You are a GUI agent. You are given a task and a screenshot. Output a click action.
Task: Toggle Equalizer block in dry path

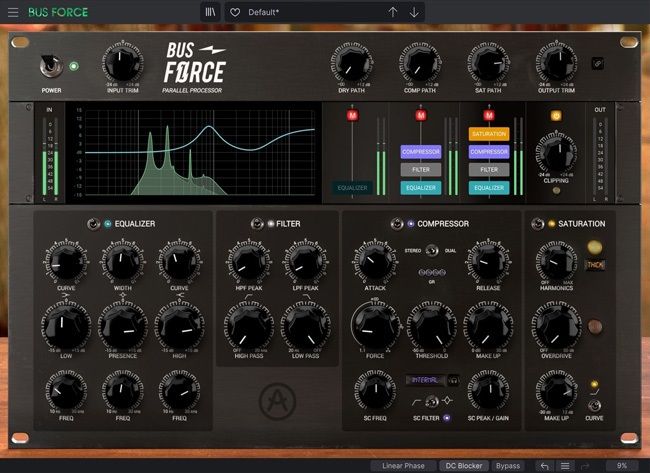tap(352, 188)
